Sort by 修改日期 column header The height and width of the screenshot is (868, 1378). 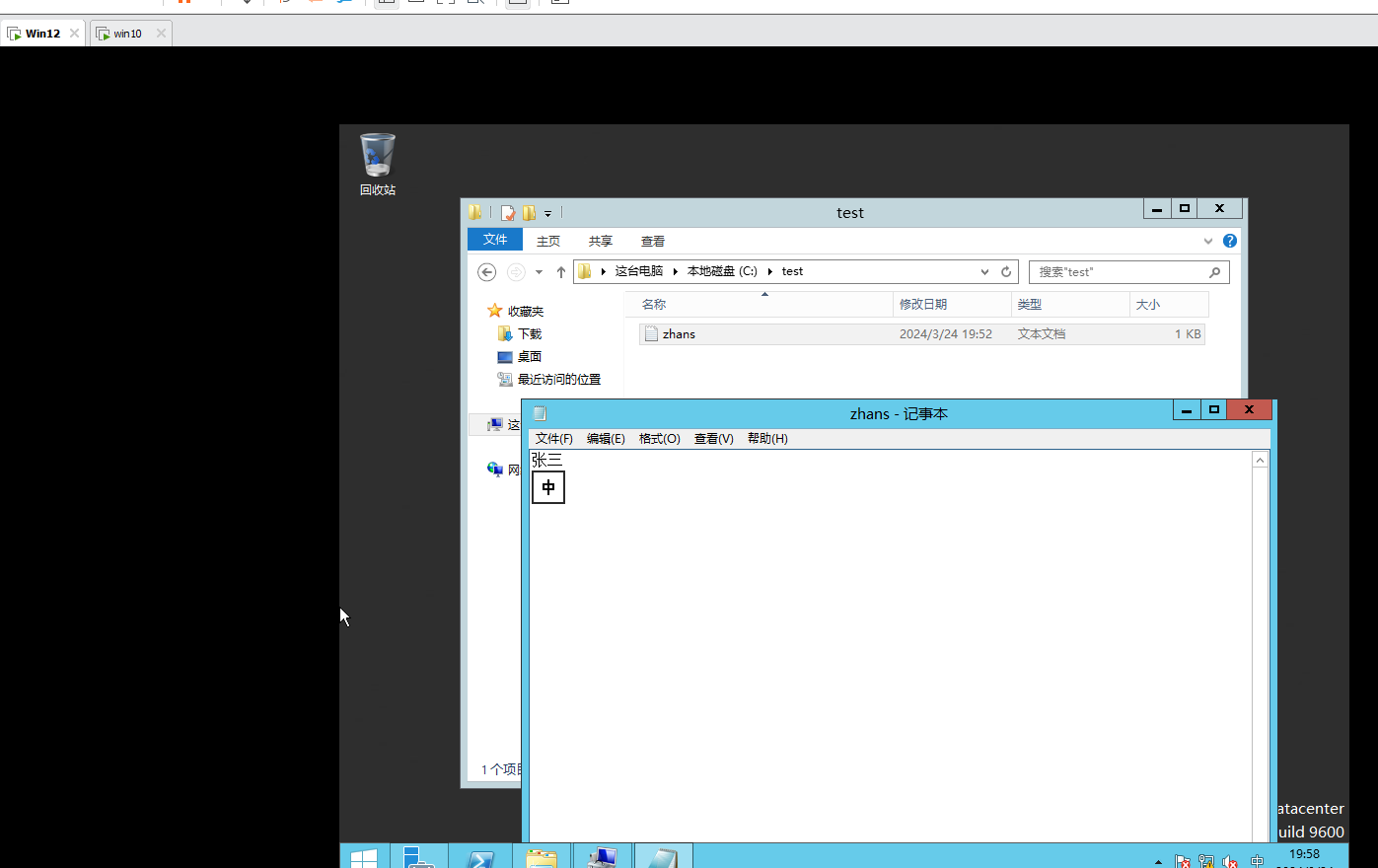pos(952,305)
